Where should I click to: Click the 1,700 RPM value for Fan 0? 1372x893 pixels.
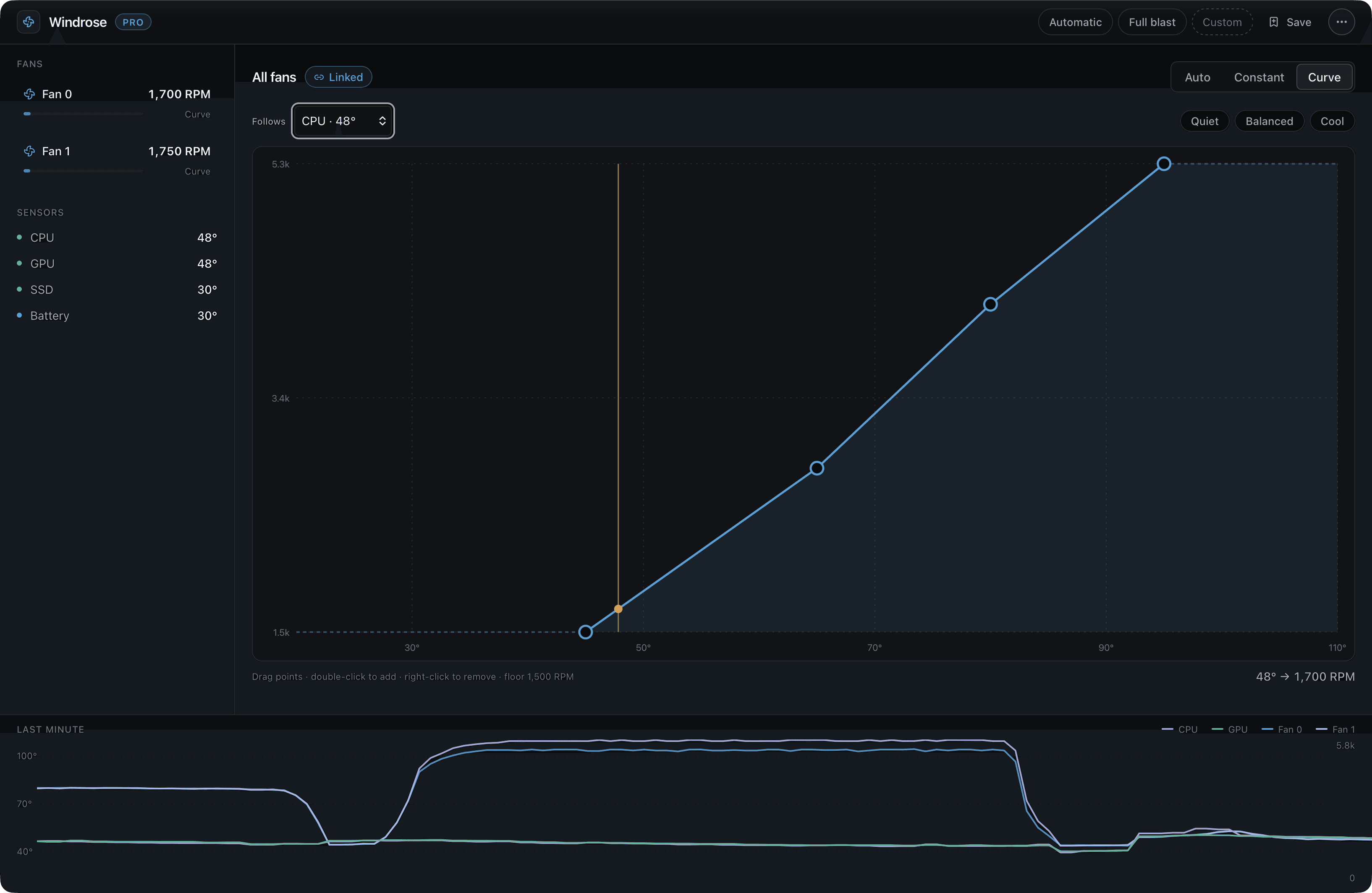pyautogui.click(x=179, y=94)
